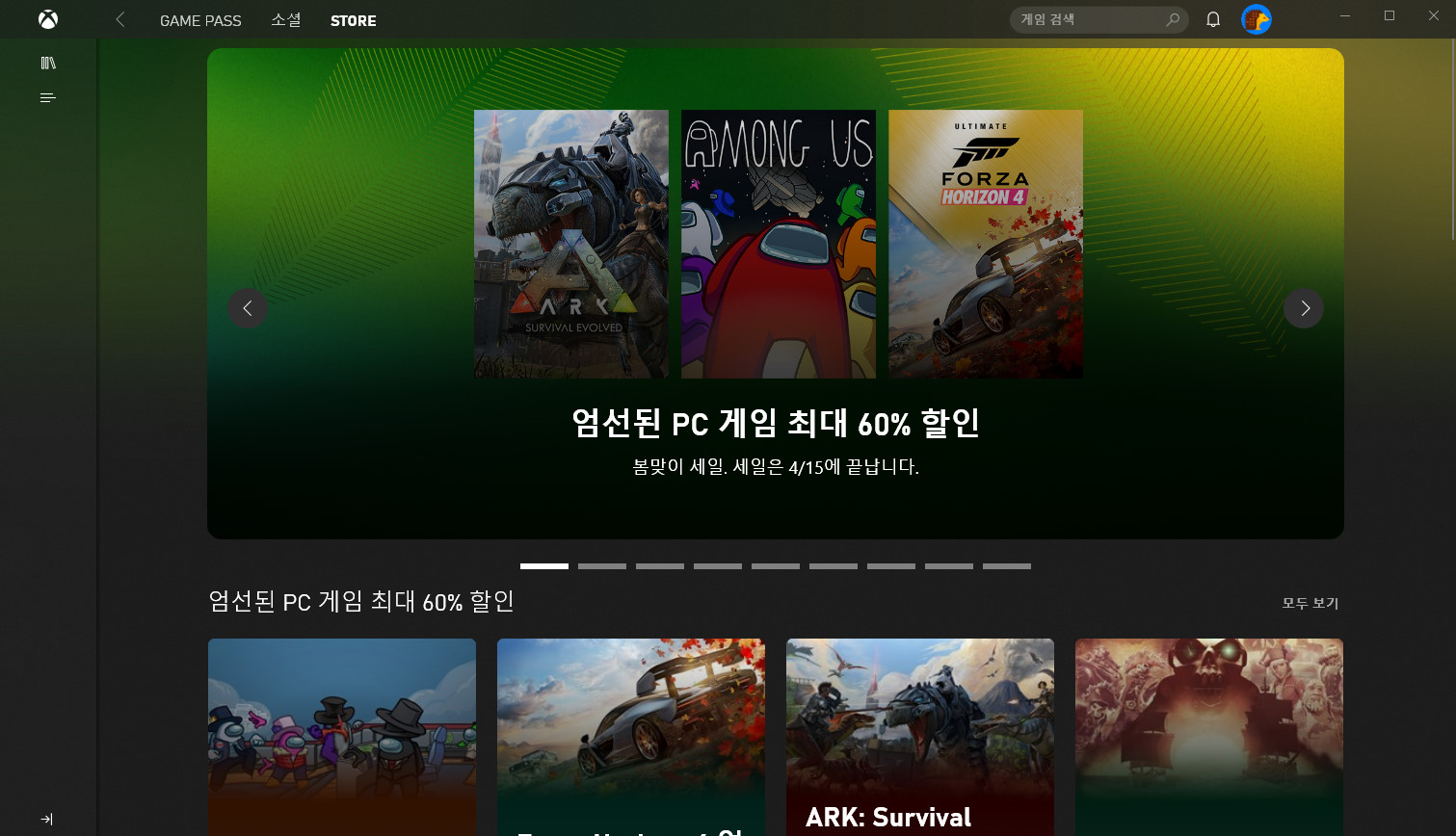This screenshot has height=836, width=1456.
Task: Open the GAME PASS tab
Action: [x=200, y=20]
